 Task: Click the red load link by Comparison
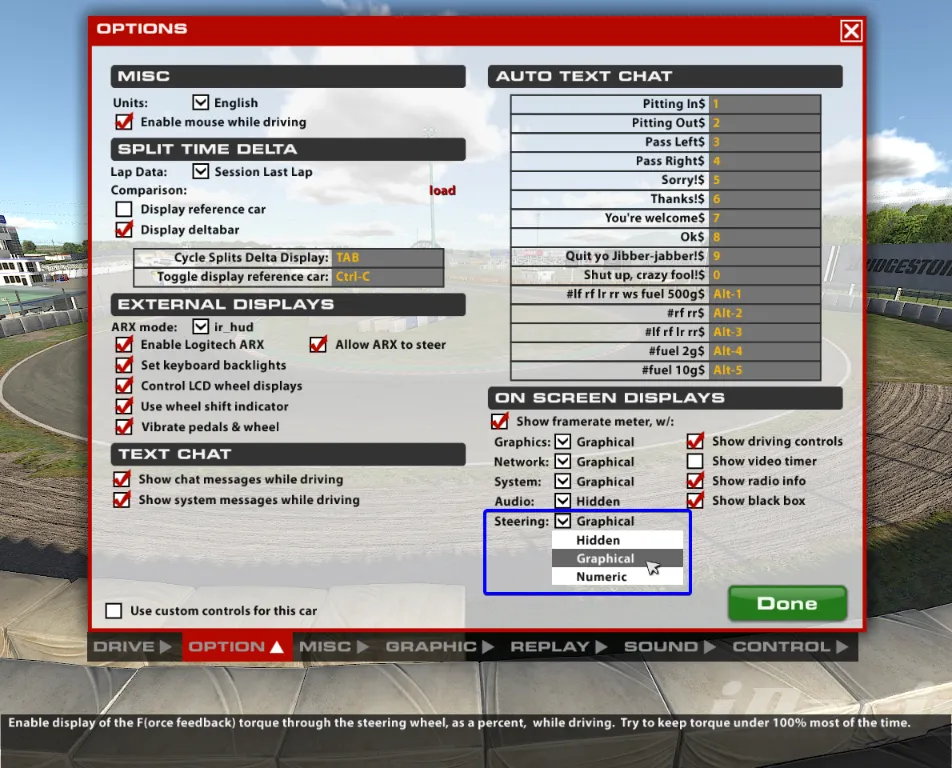point(443,191)
